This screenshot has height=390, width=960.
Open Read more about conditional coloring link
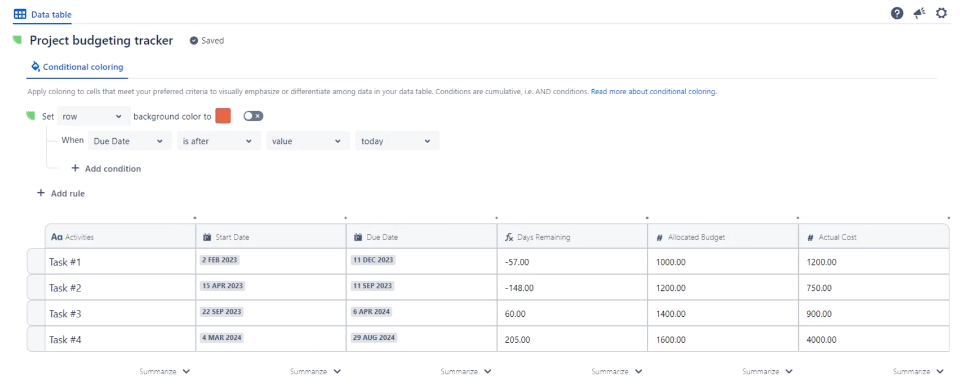coord(654,91)
